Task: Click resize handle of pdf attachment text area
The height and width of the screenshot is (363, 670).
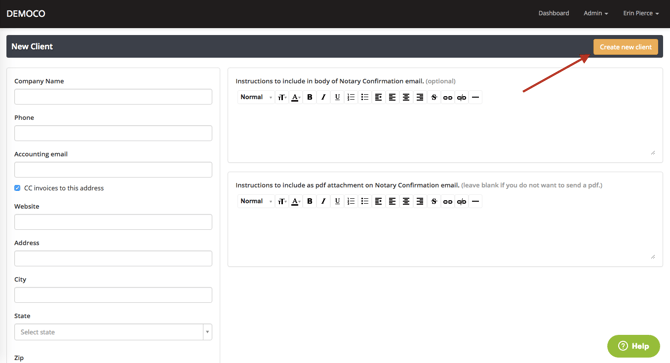Action: click(653, 256)
